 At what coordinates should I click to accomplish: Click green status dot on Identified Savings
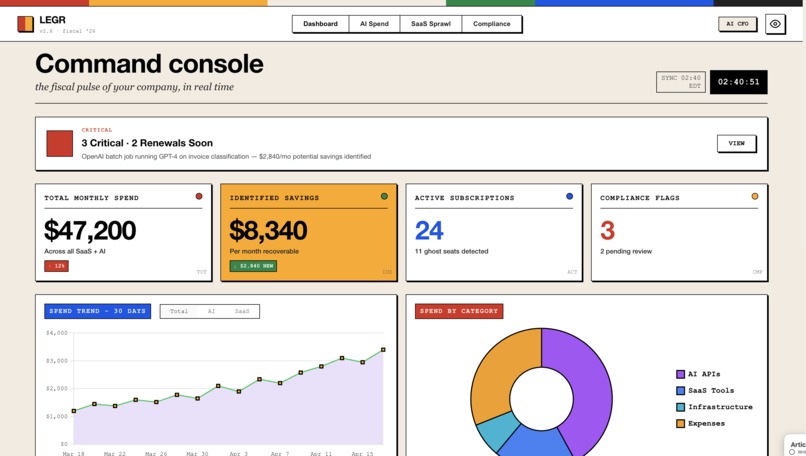tap(384, 196)
